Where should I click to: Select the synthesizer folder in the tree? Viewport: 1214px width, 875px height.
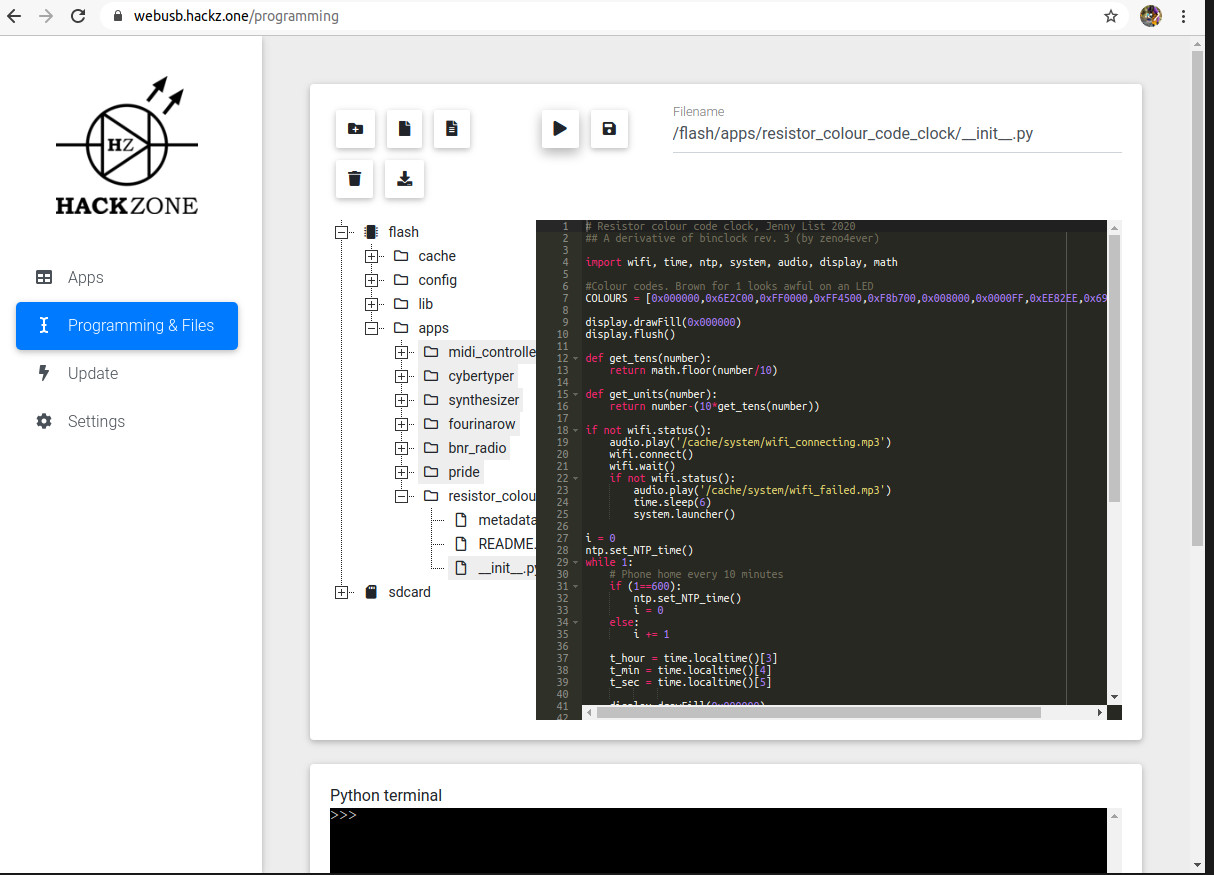coord(483,400)
